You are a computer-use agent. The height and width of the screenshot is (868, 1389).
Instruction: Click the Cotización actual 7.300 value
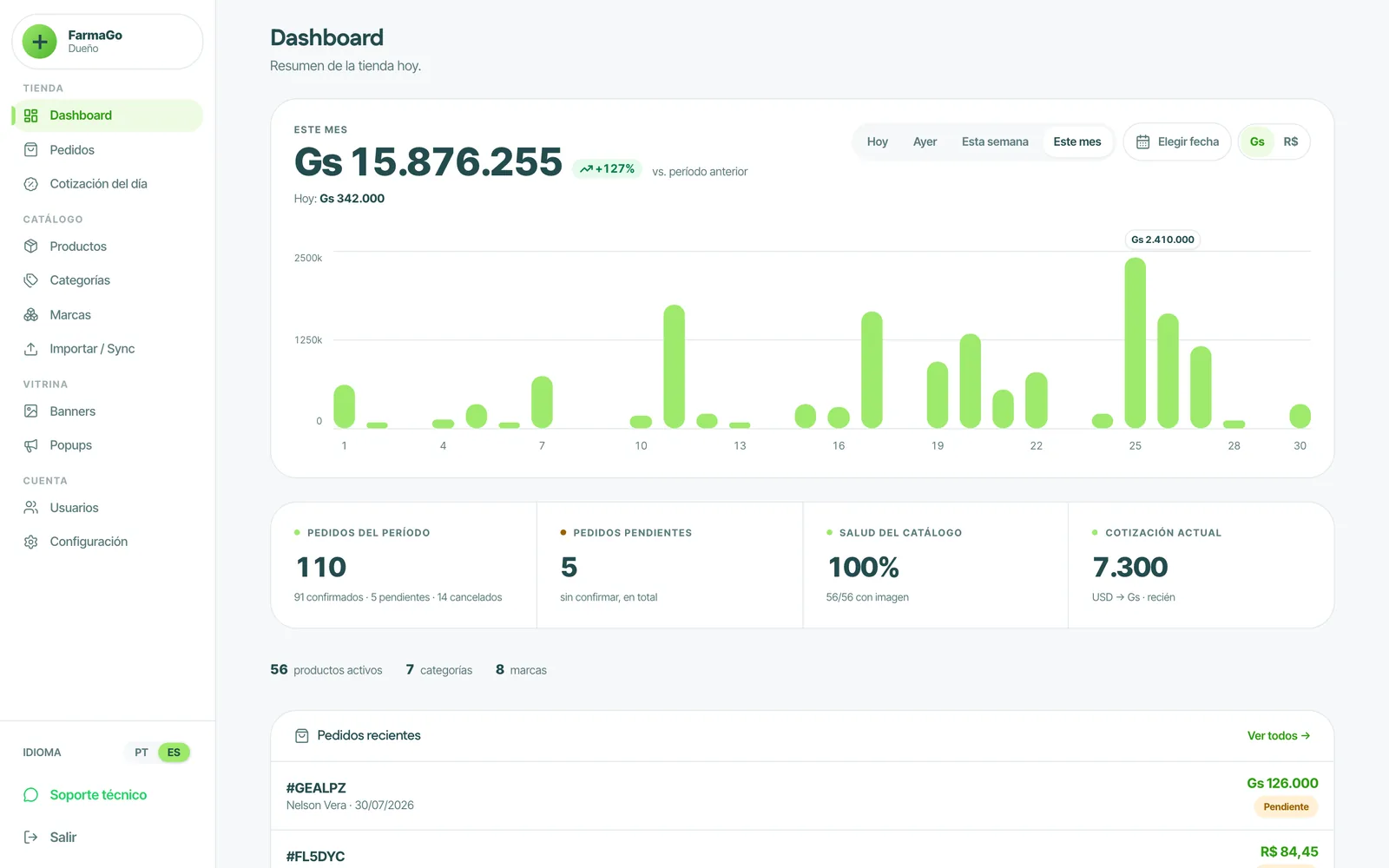[1129, 568]
